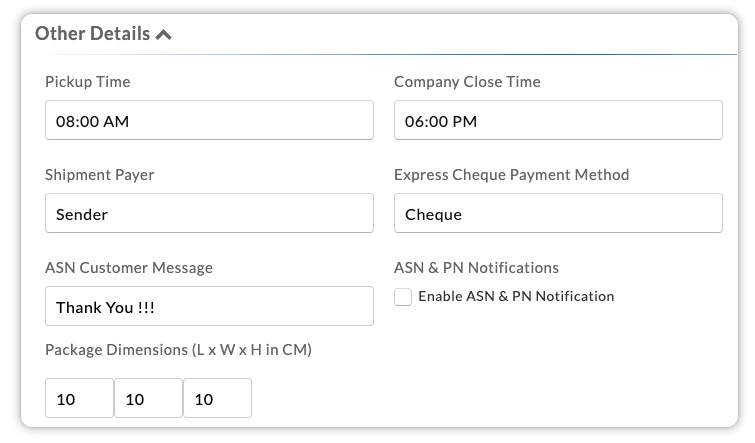Image resolution: width=755 pixels, height=443 pixels.
Task: Click the Other Details heading
Action: click(92, 34)
